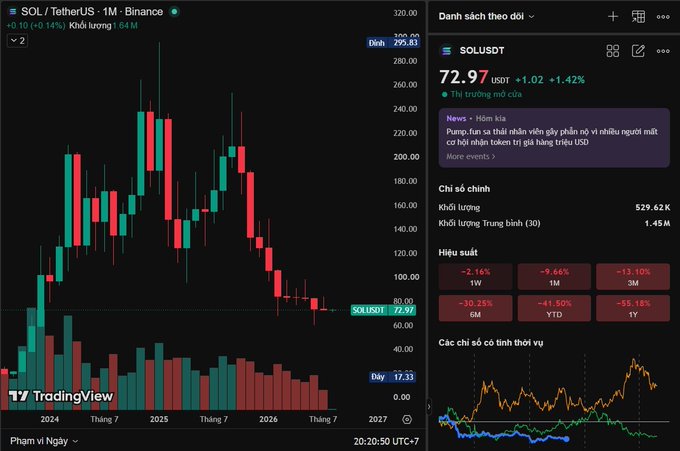Click the +1.42% change in details

567,80
